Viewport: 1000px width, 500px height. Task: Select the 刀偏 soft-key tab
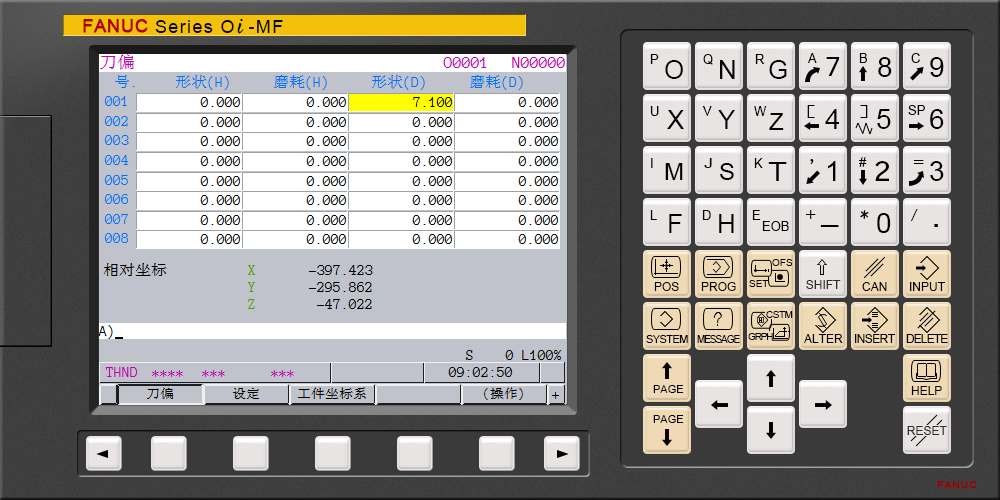pyautogui.click(x=160, y=394)
